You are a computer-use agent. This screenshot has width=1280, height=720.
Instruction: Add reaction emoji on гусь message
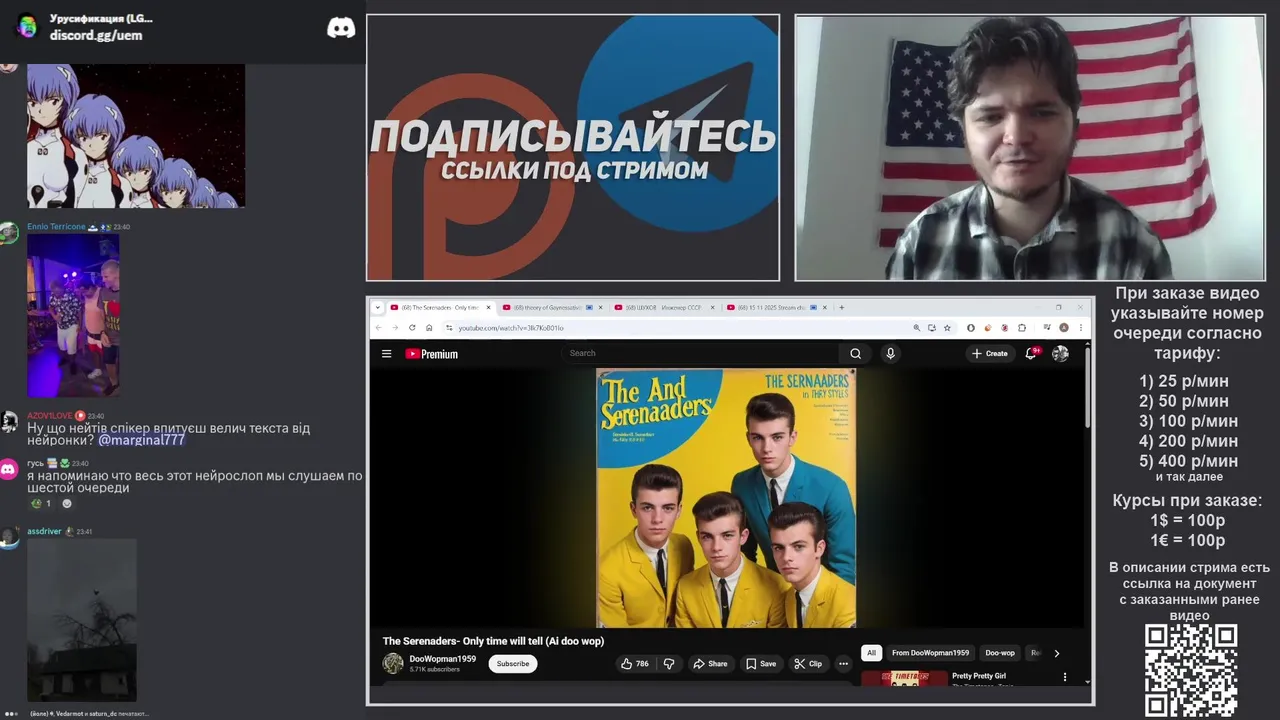pyautogui.click(x=67, y=503)
